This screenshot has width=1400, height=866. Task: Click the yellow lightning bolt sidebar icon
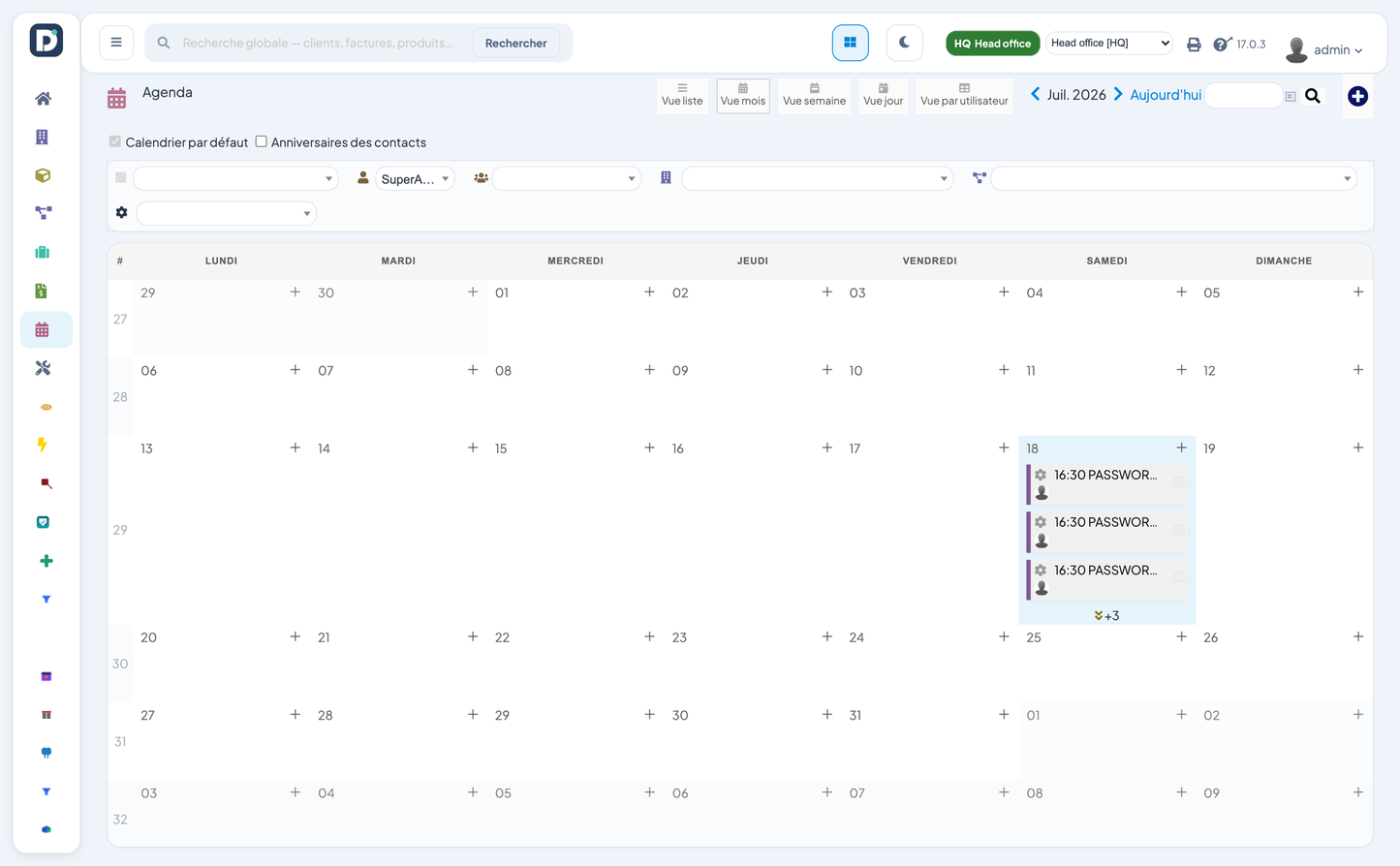coord(42,445)
